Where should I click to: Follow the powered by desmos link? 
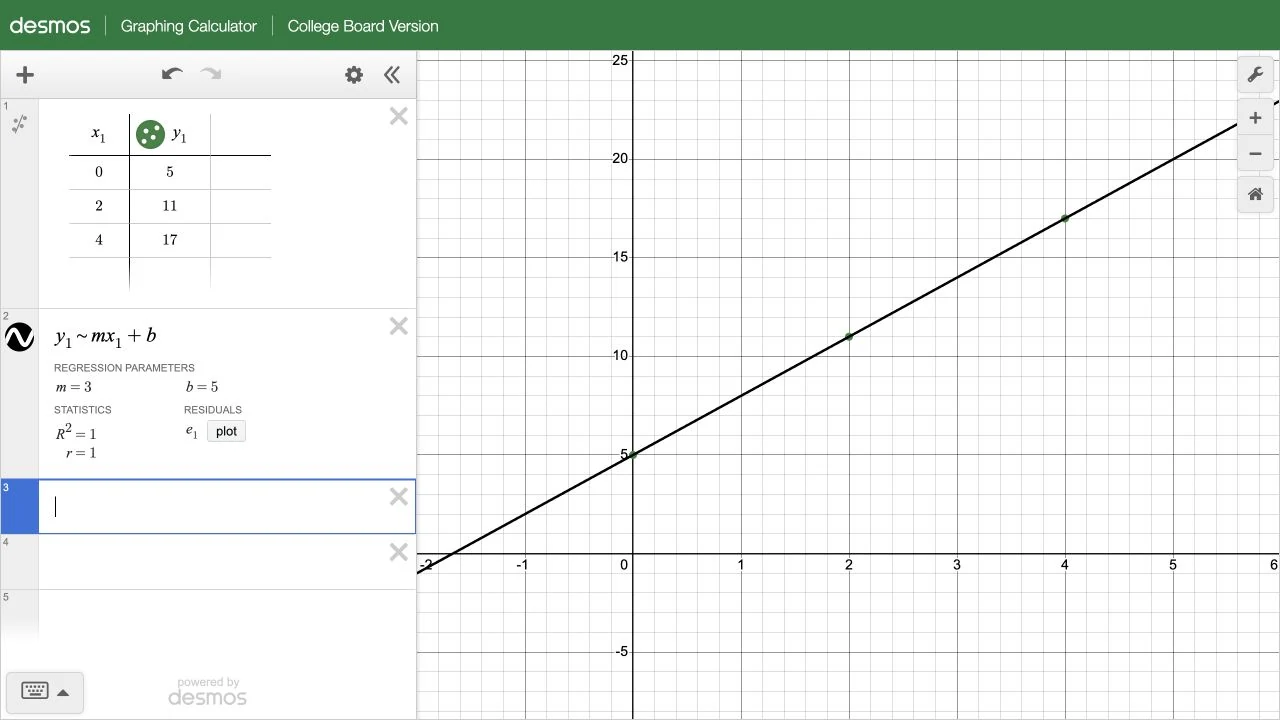[208, 691]
